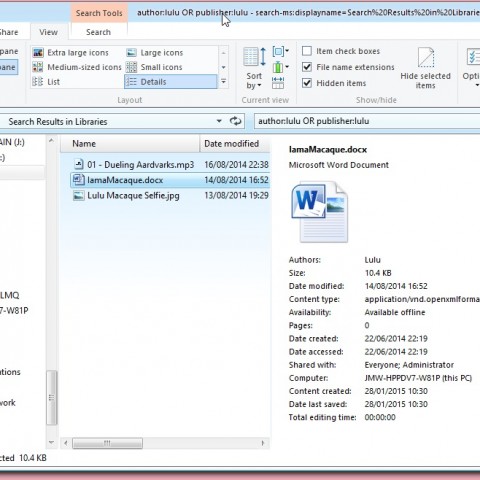480x480 pixels.
Task: Click Word document preview thumbnail
Action: (x=320, y=212)
